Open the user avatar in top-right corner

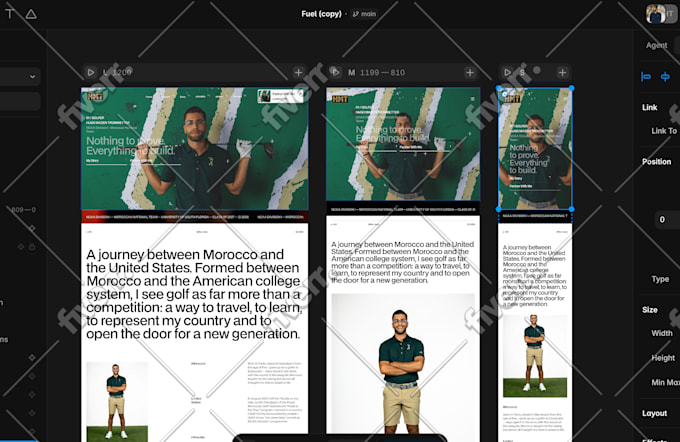656,14
